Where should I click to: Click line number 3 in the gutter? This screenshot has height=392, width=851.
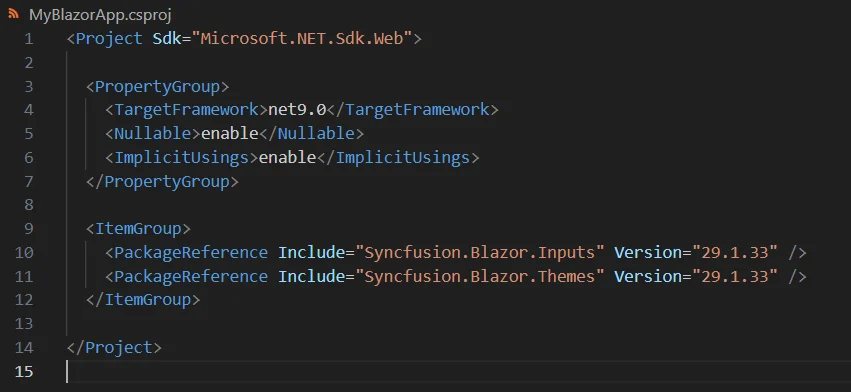28,86
